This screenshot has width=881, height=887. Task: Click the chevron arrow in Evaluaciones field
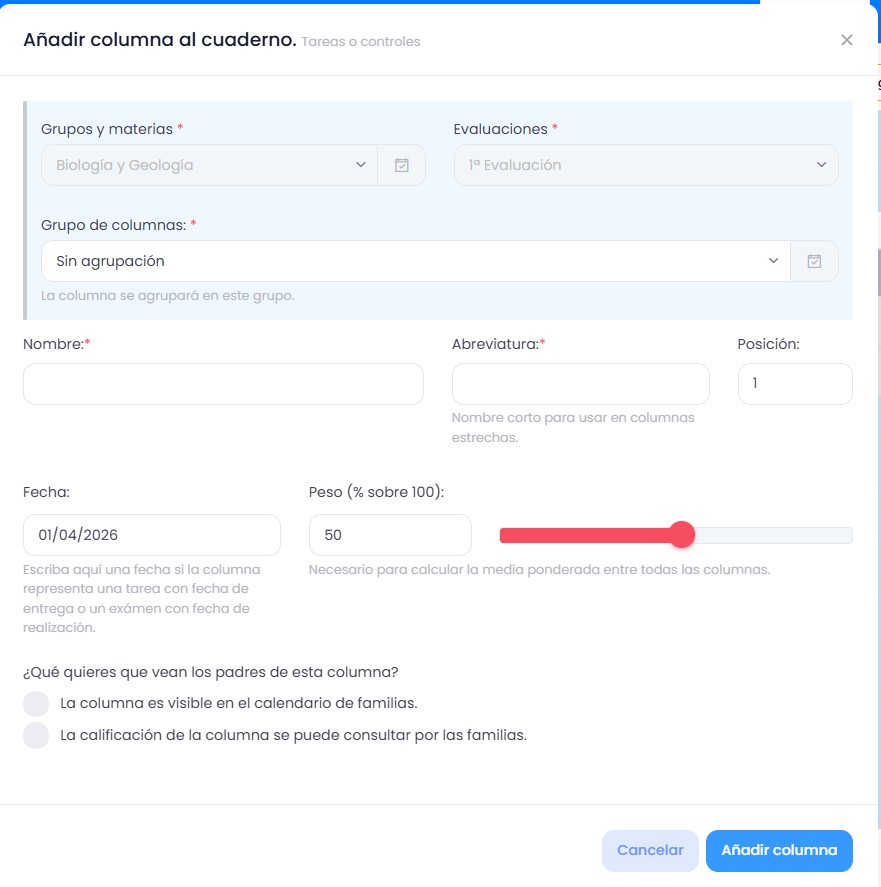coord(821,165)
